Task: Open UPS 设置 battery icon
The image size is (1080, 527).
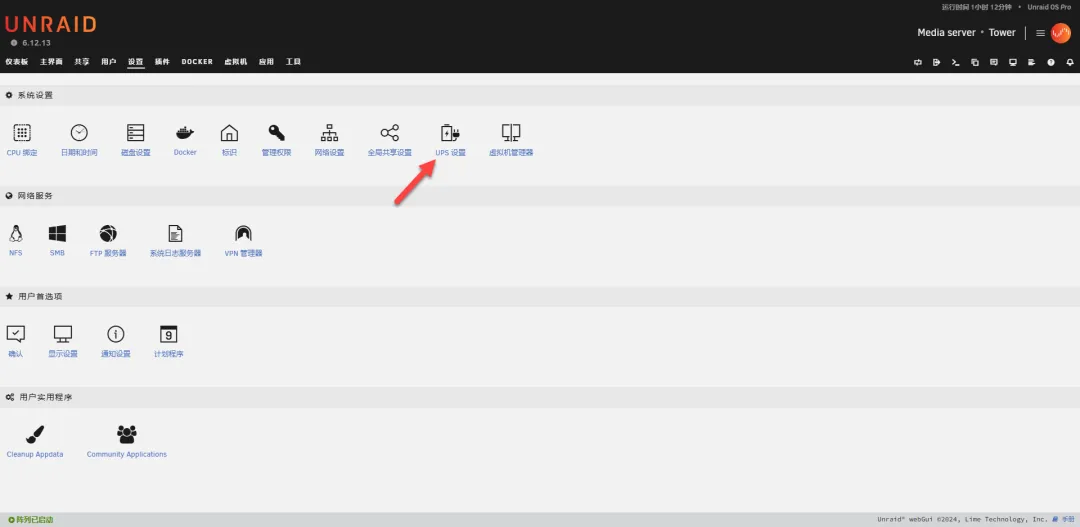Action: (450, 133)
